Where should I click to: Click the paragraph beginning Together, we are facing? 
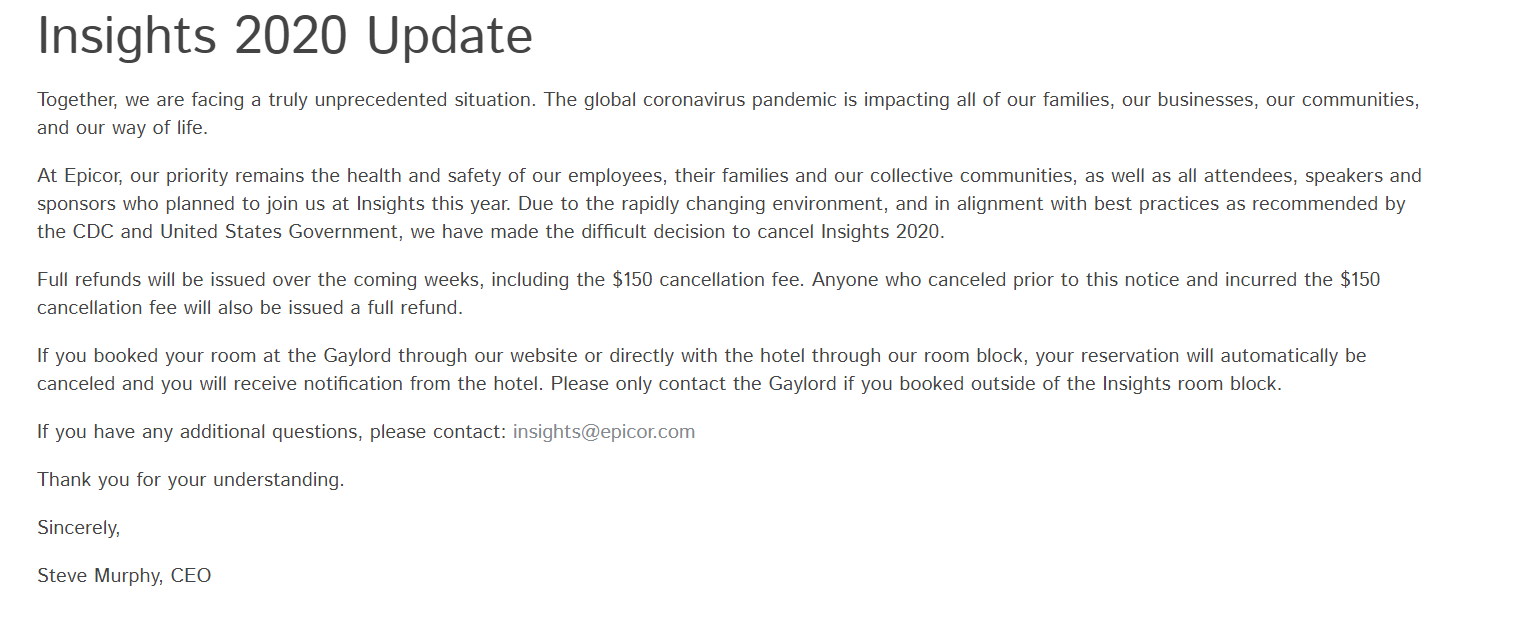pos(728,114)
